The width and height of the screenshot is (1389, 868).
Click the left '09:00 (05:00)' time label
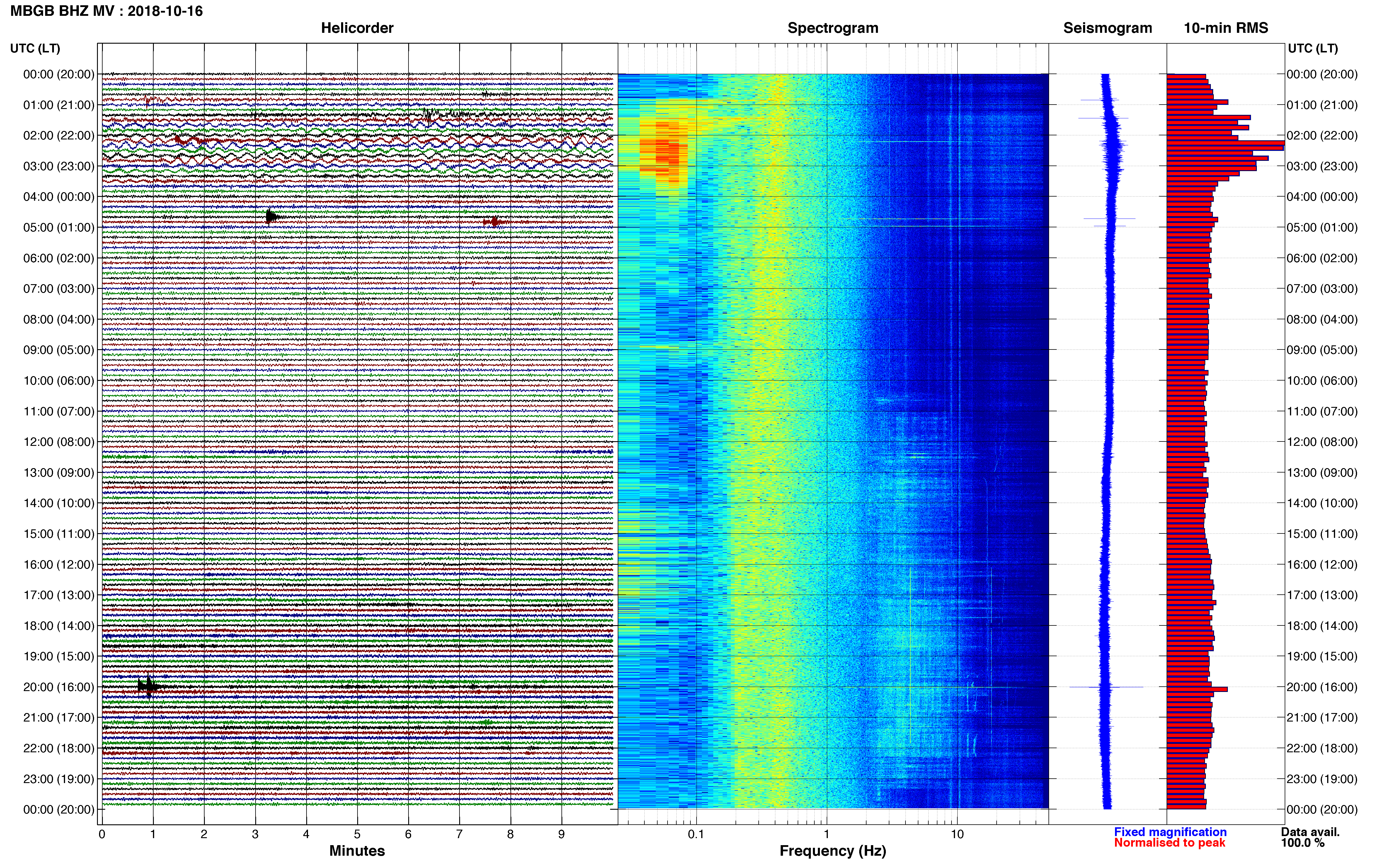pyautogui.click(x=59, y=350)
